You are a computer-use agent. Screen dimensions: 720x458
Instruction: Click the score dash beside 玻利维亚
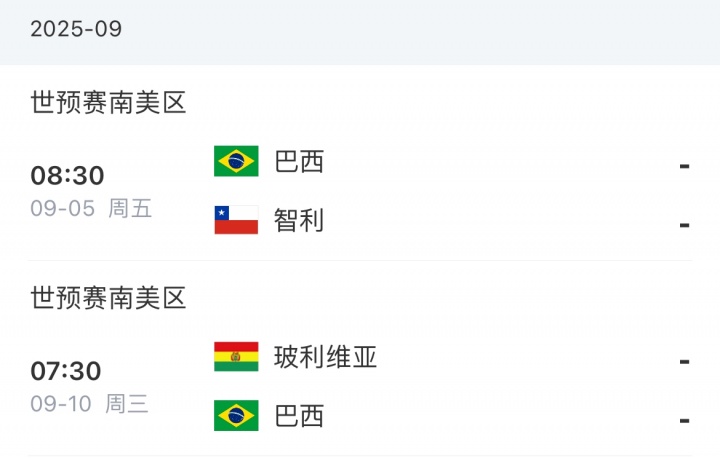coord(684,361)
